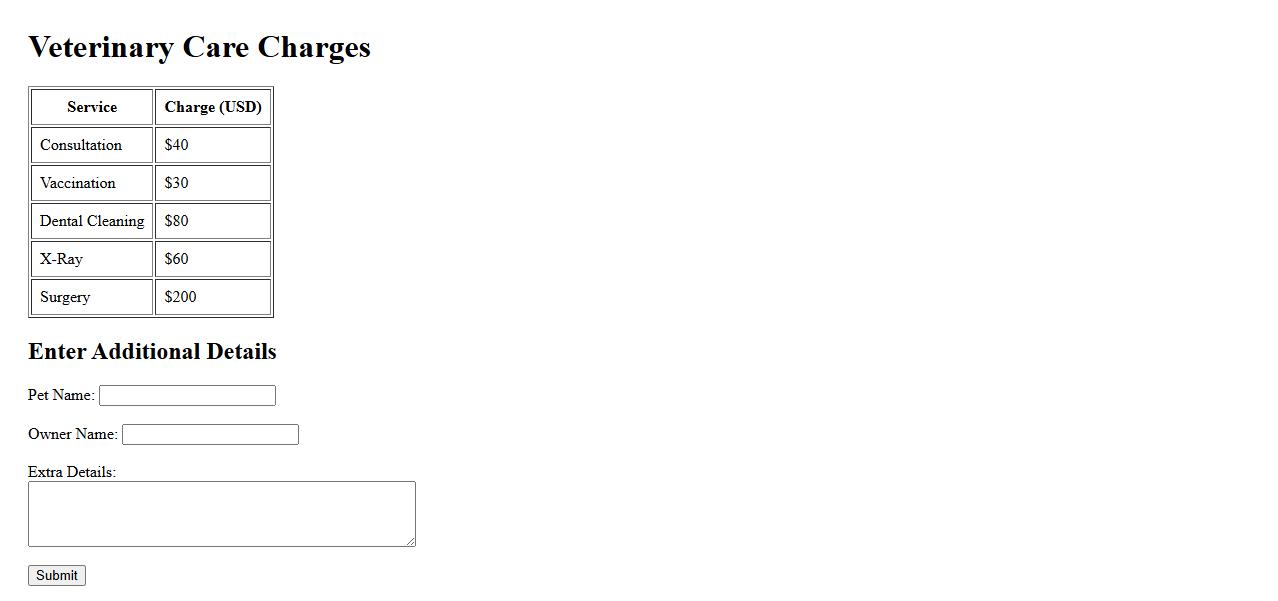
Task: Select the Consultation service cell
Action: (x=81, y=145)
